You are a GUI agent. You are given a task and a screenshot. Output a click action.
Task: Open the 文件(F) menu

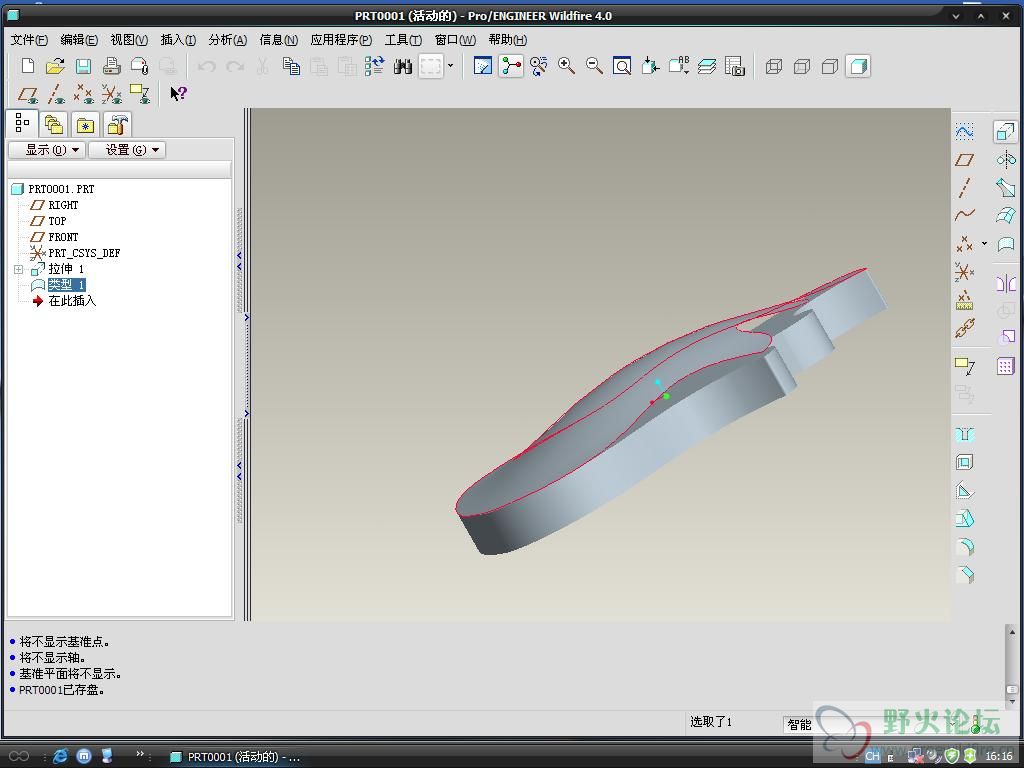(29, 40)
